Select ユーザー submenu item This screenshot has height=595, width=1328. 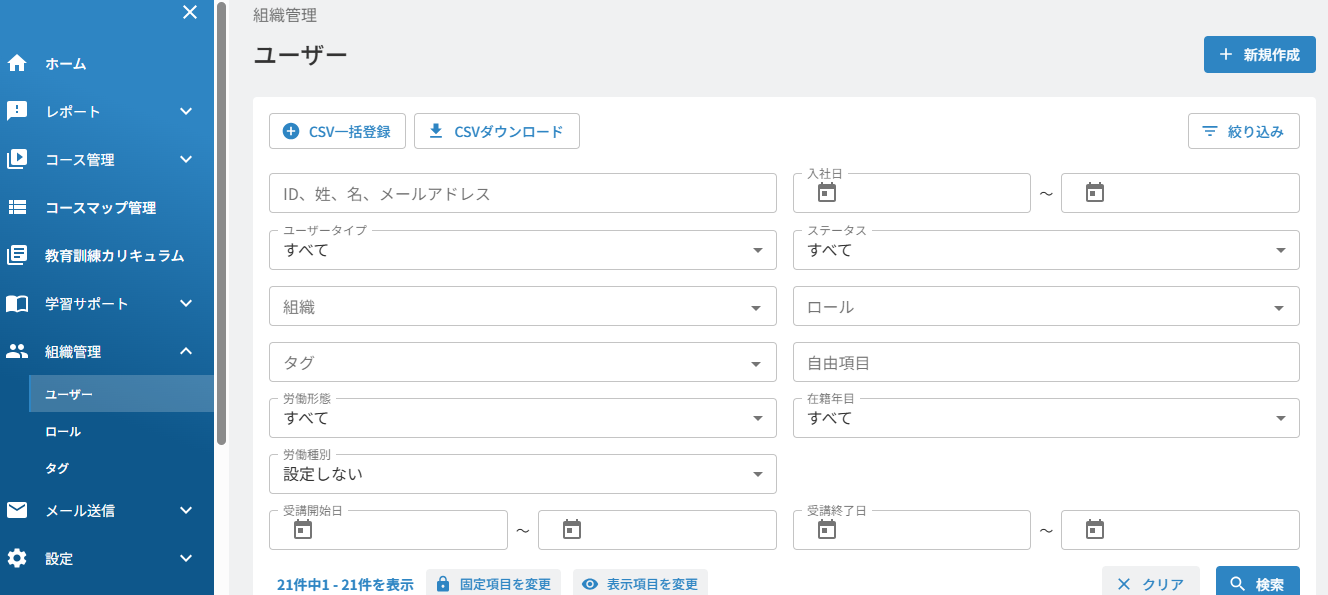pos(122,394)
